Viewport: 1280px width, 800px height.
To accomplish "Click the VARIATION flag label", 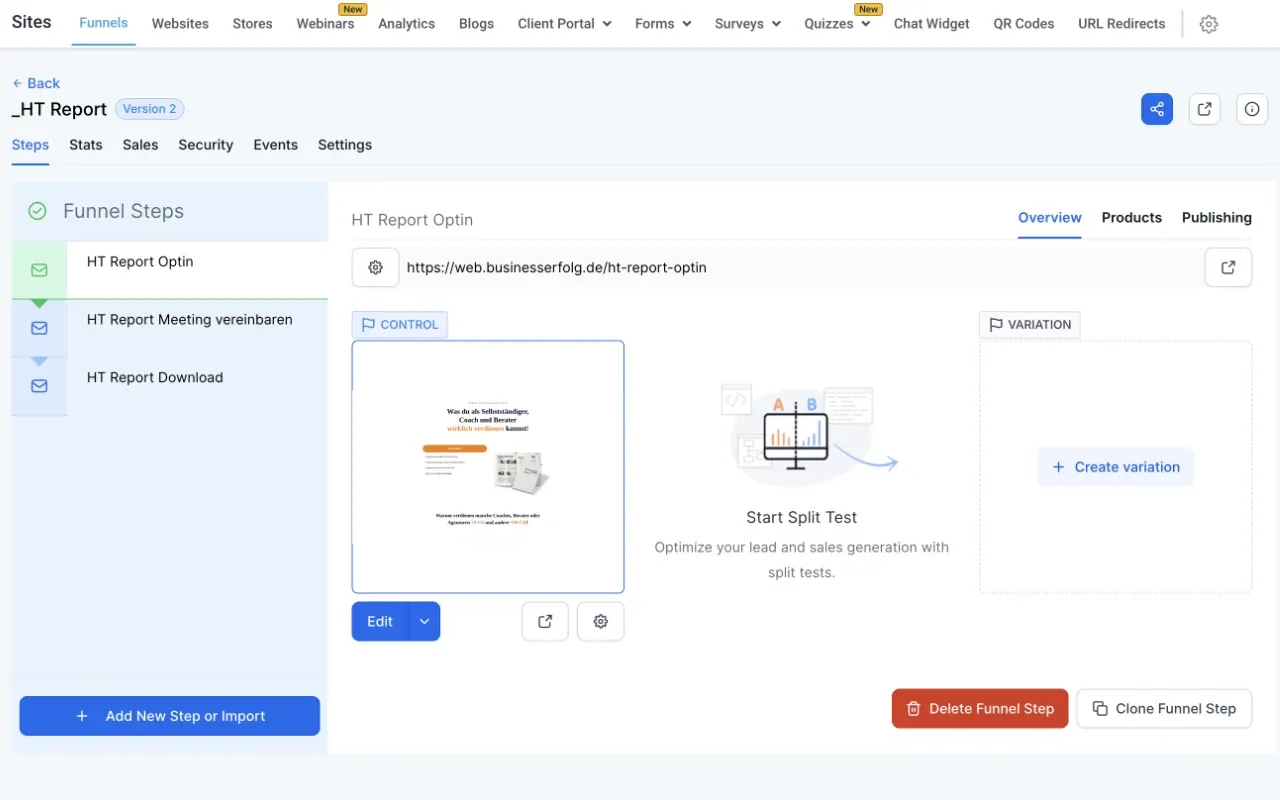I will 1029,324.
